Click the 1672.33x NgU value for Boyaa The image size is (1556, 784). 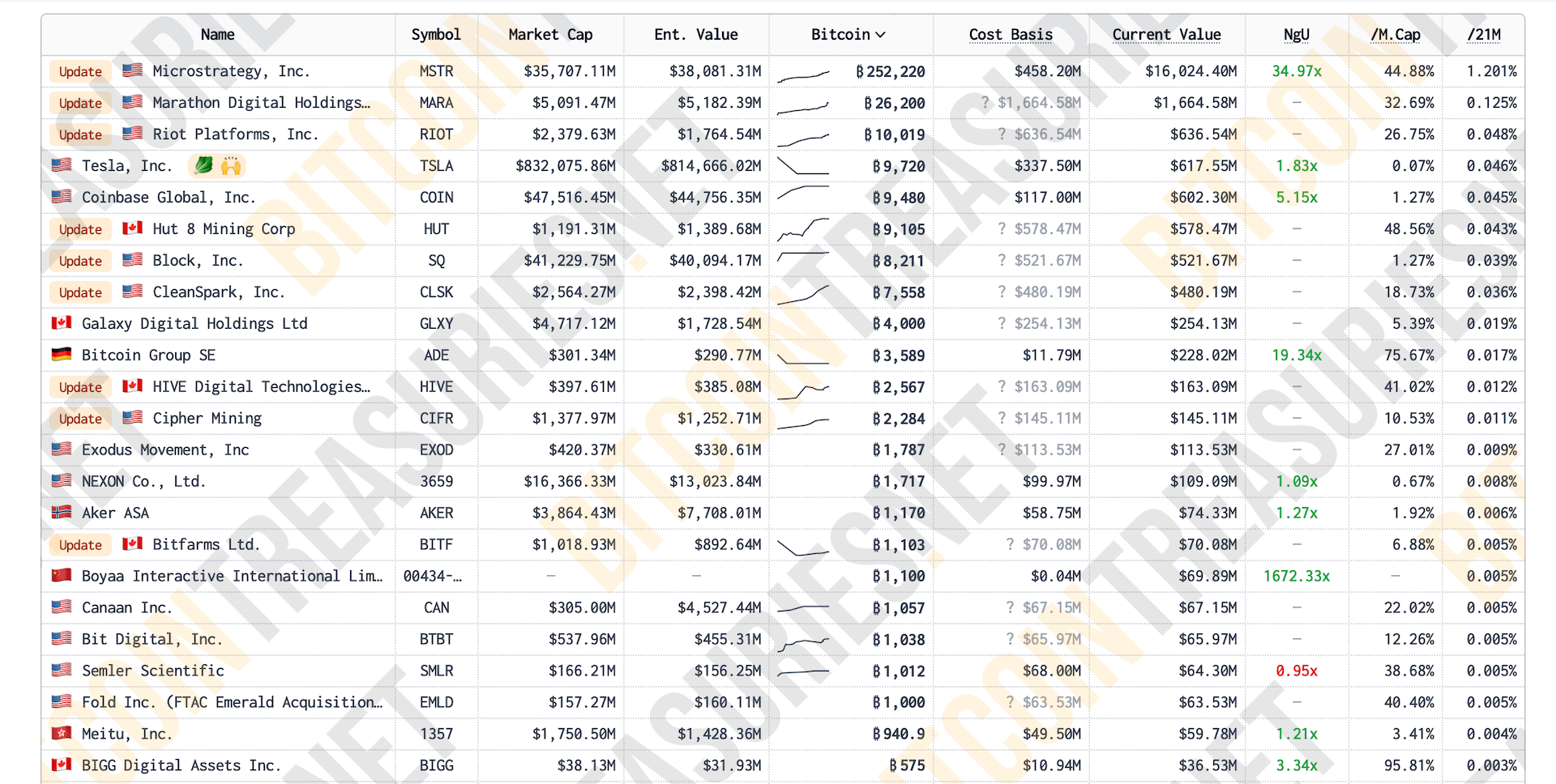(x=1297, y=576)
